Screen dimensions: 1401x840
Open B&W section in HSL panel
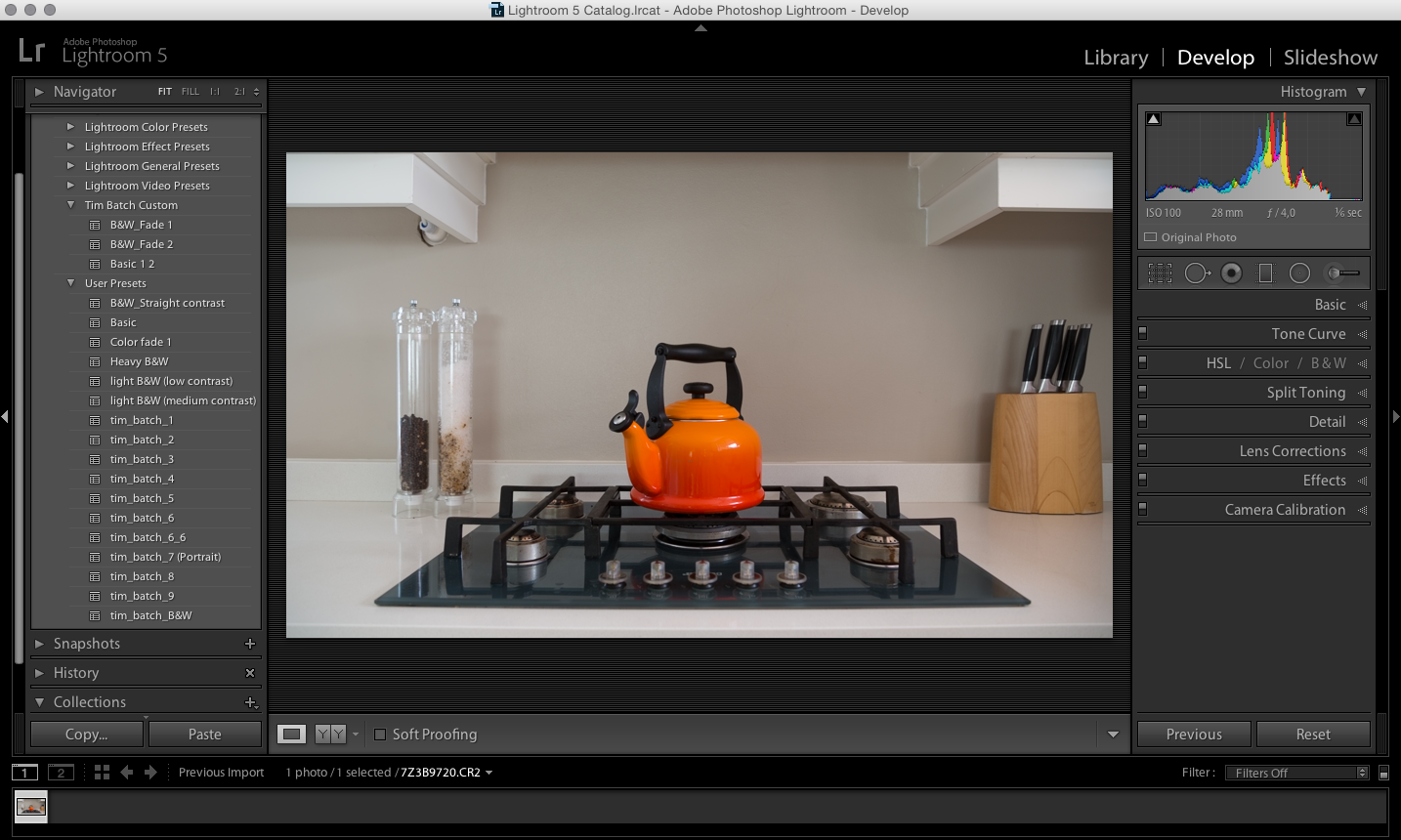point(1329,363)
